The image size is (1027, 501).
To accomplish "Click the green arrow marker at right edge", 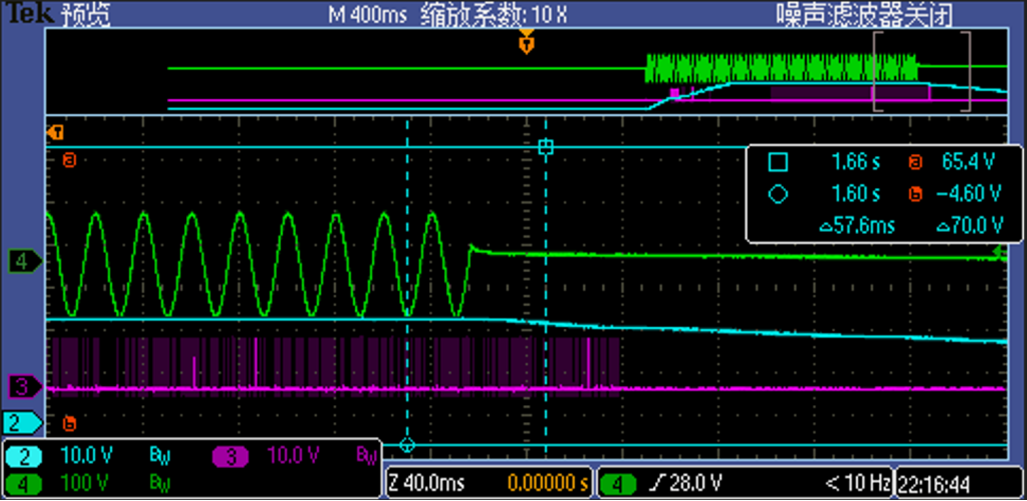I will 1000,252.
